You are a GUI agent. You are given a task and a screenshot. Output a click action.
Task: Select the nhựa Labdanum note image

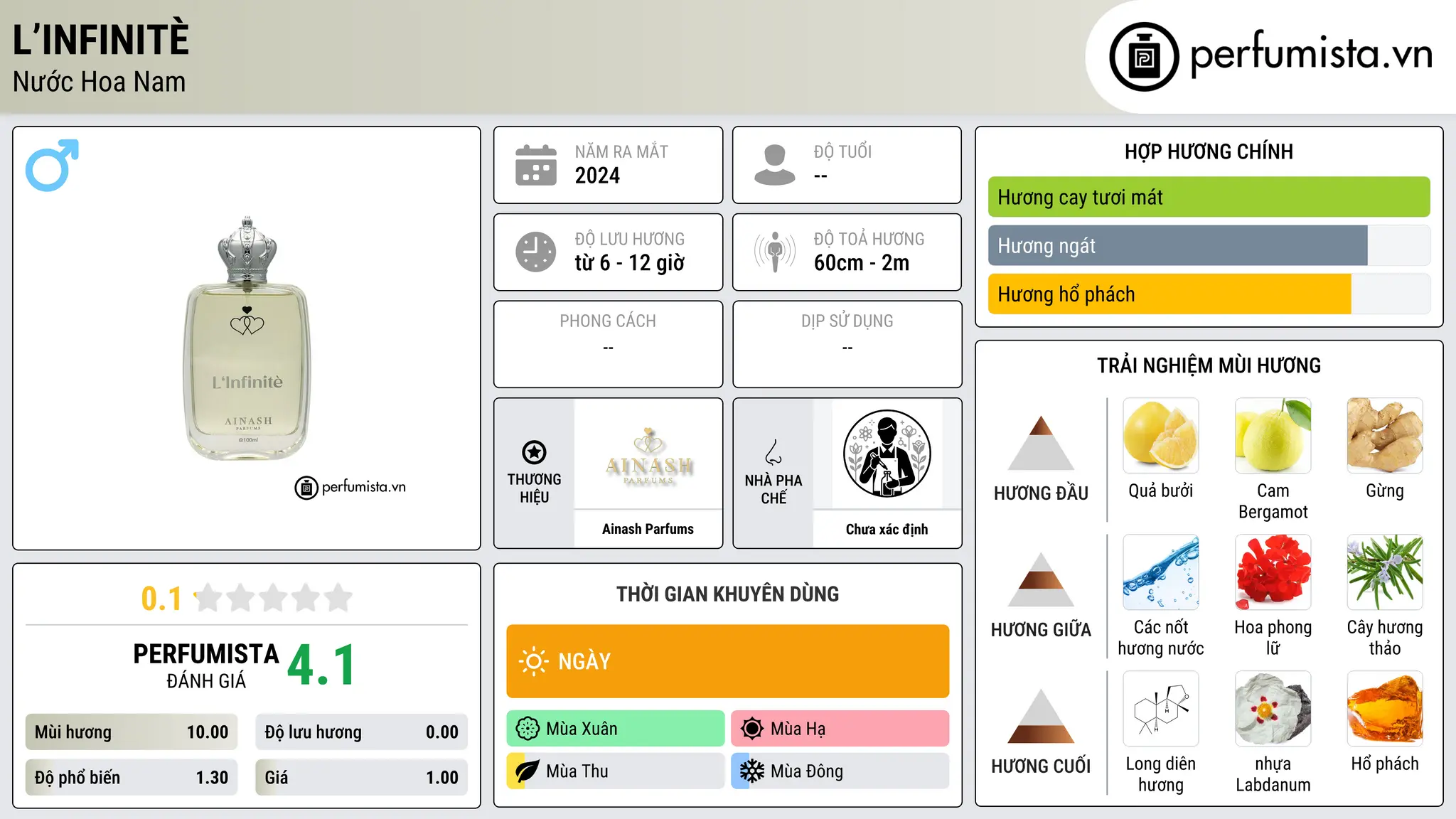pos(1273,709)
